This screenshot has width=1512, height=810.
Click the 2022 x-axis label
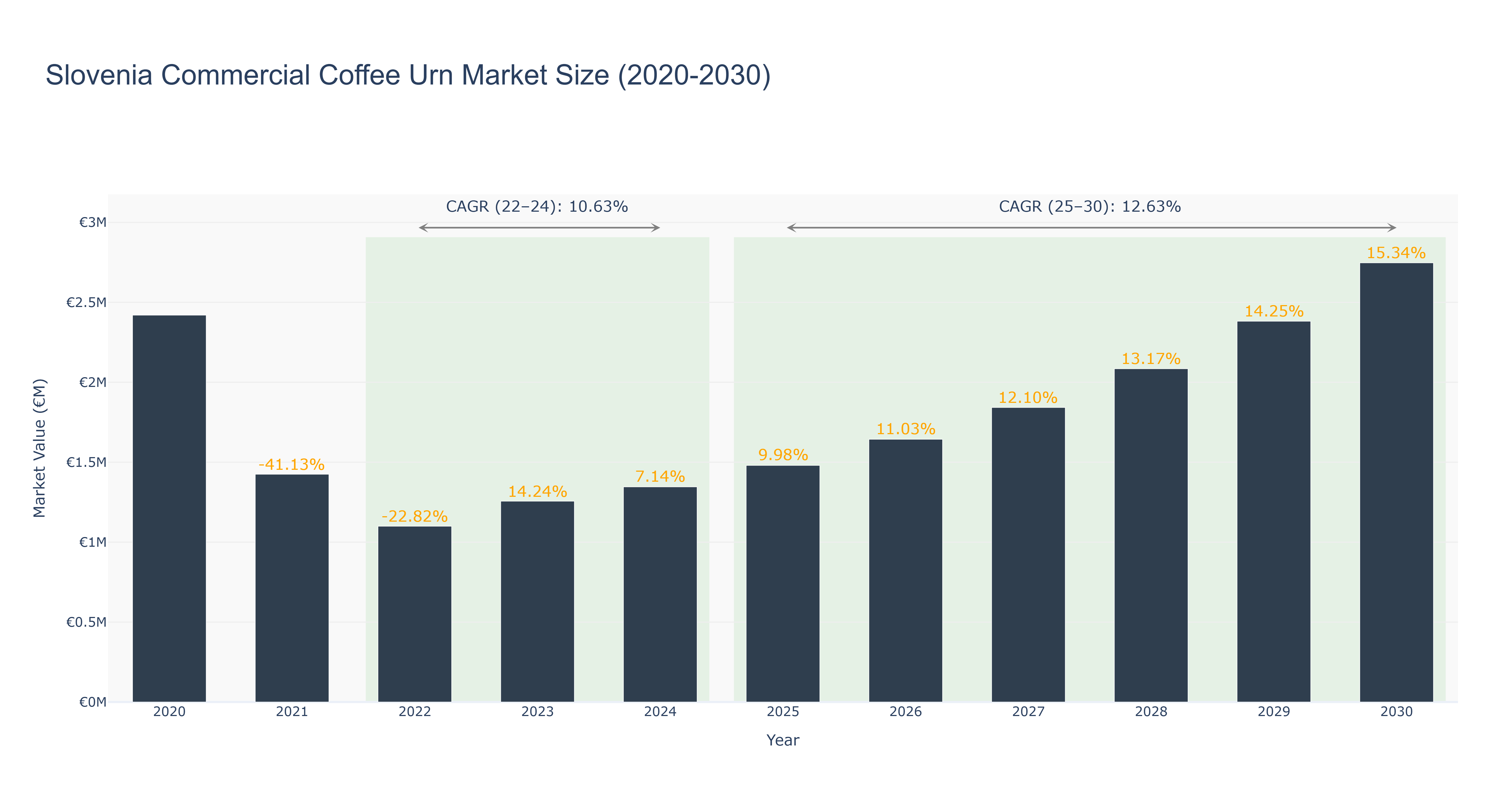(414, 711)
